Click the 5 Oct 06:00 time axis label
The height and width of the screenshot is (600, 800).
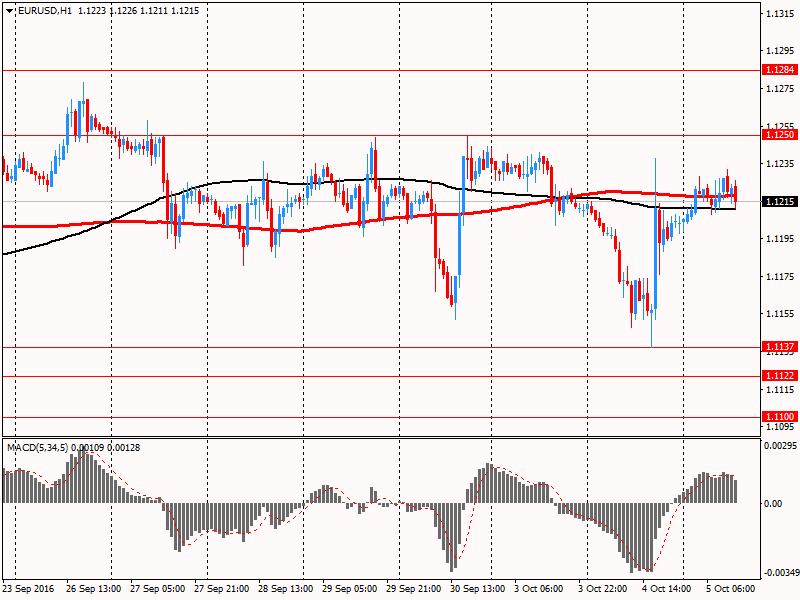click(x=731, y=589)
